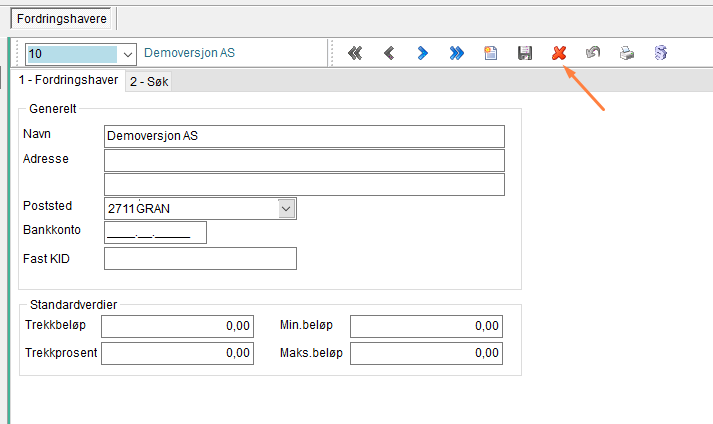Click the Trekkprosent label
713x424 pixels.
coord(61,353)
